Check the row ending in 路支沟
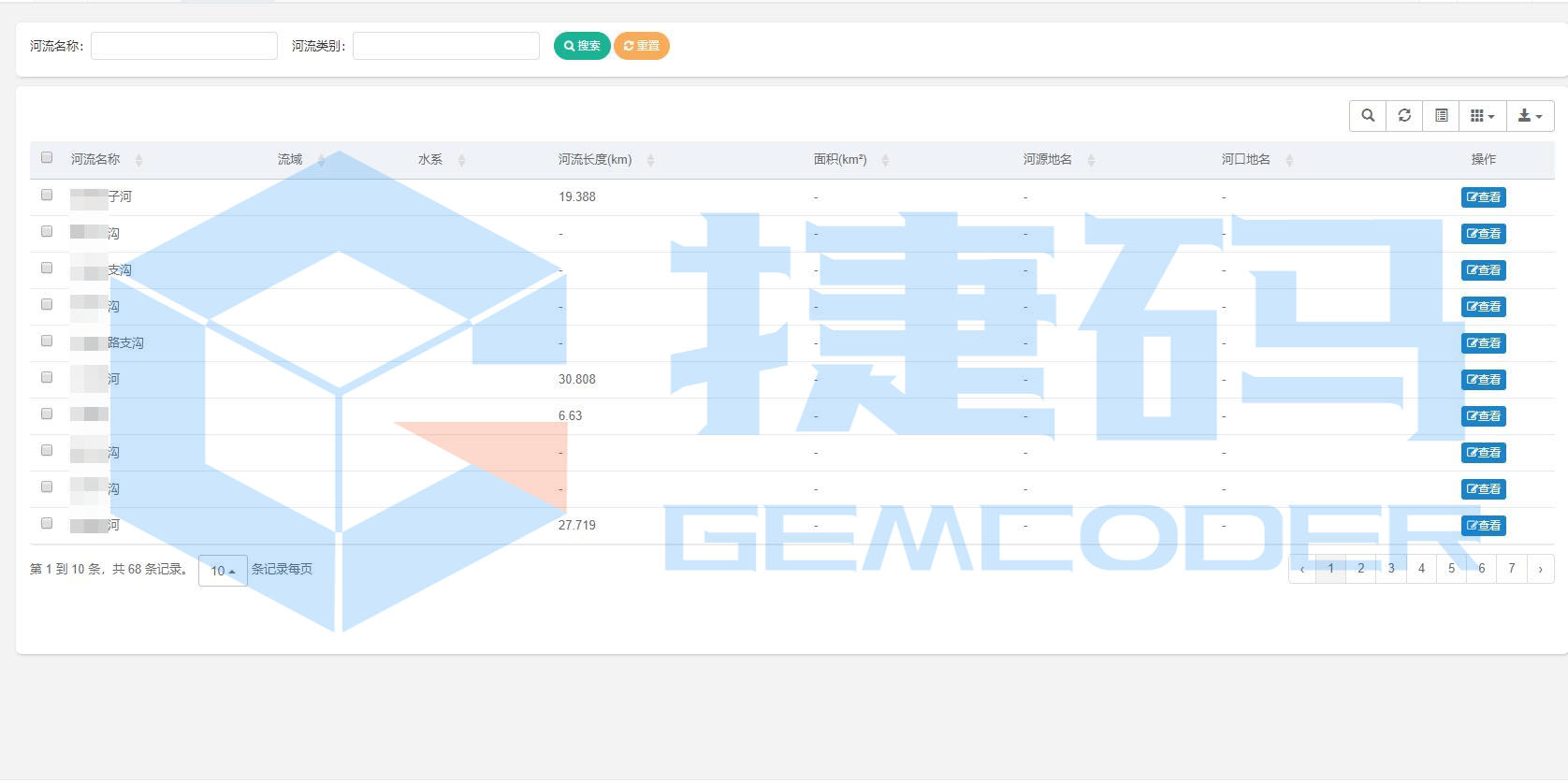Image resolution: width=1568 pixels, height=784 pixels. tap(47, 341)
